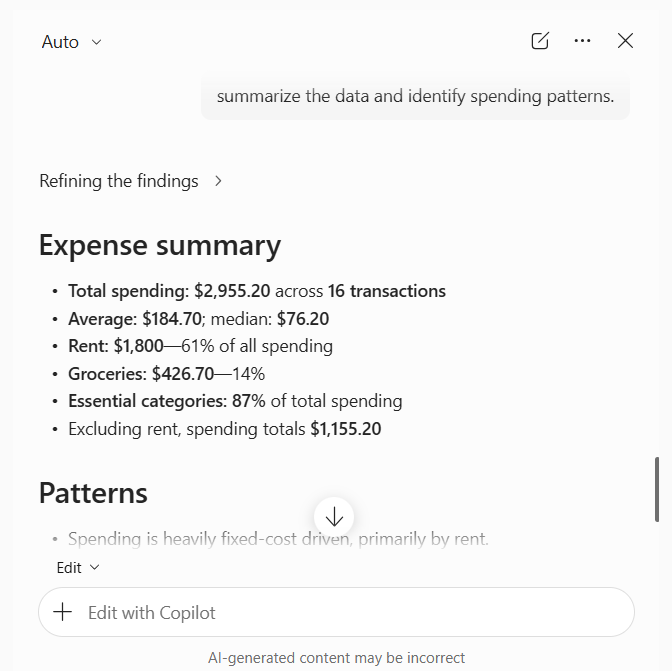Click the AI-generated content disclaimer text
Image resolution: width=672 pixels, height=671 pixels.
[x=336, y=657]
